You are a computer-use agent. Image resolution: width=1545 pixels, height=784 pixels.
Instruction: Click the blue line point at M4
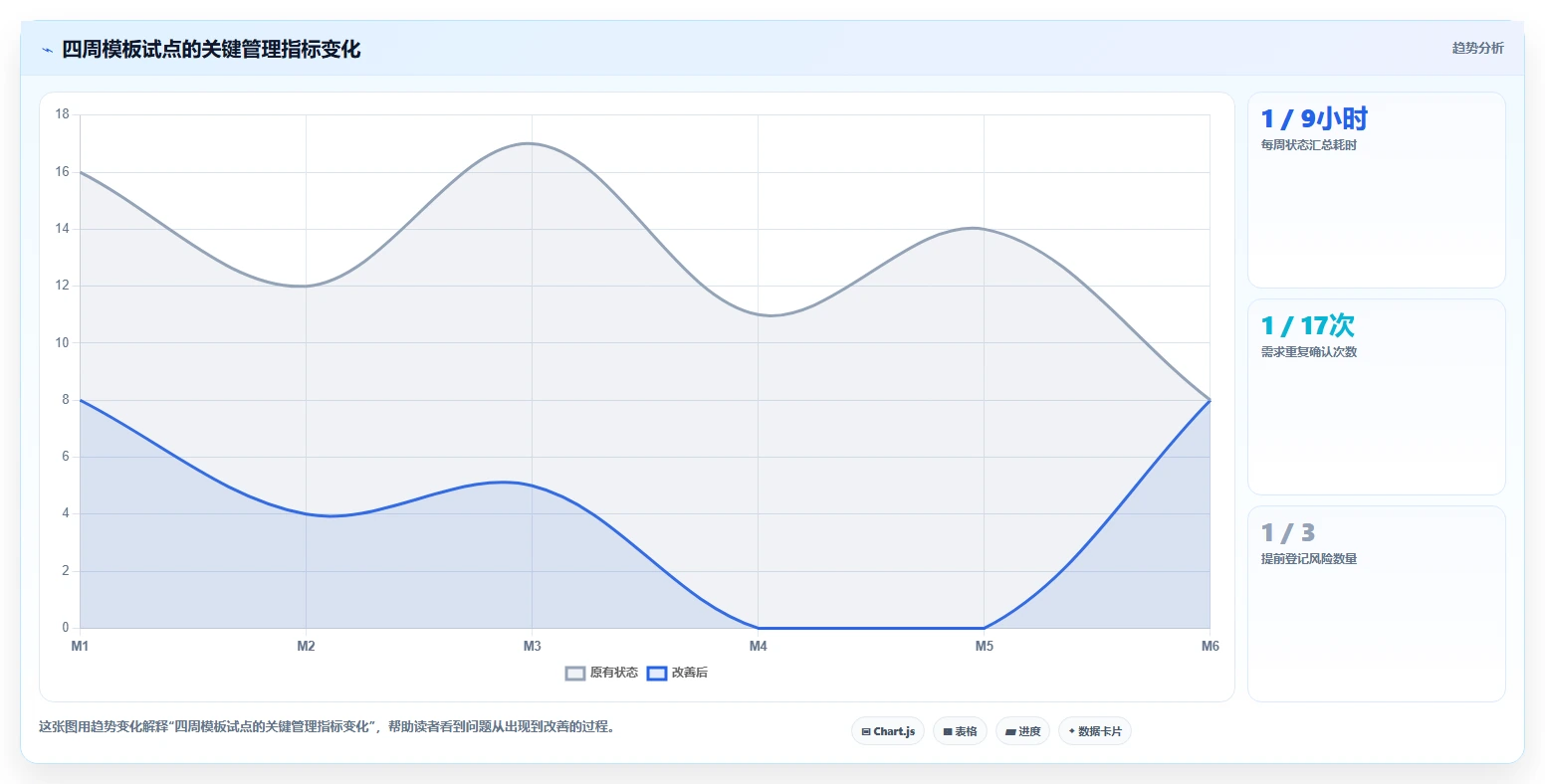click(759, 628)
